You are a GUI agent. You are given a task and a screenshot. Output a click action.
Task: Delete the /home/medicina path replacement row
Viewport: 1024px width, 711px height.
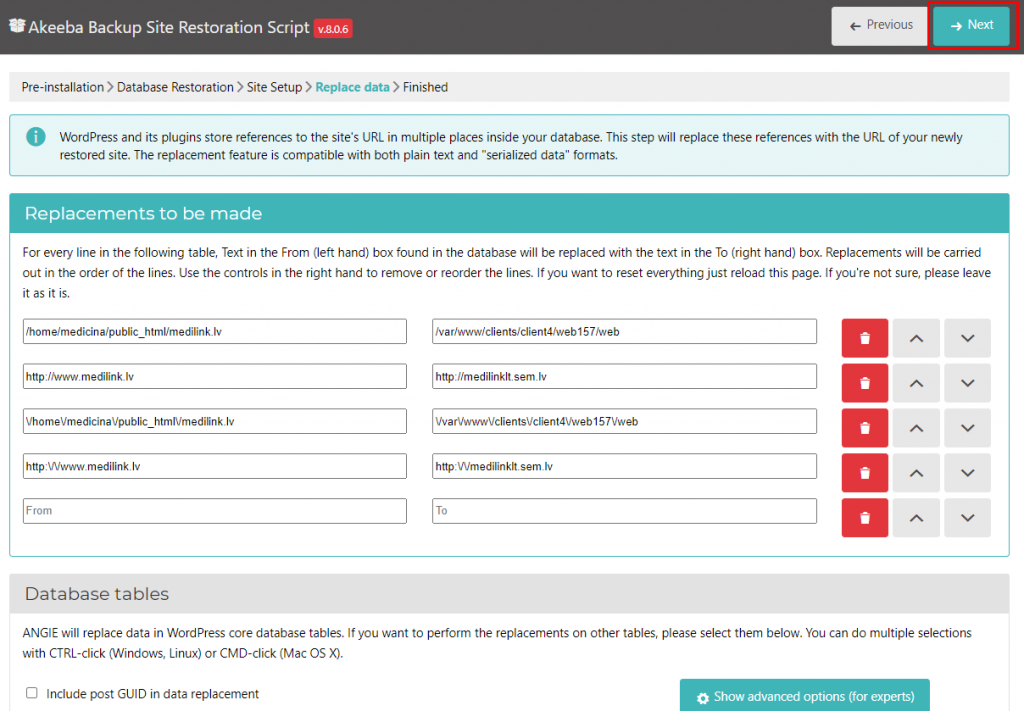coord(865,338)
